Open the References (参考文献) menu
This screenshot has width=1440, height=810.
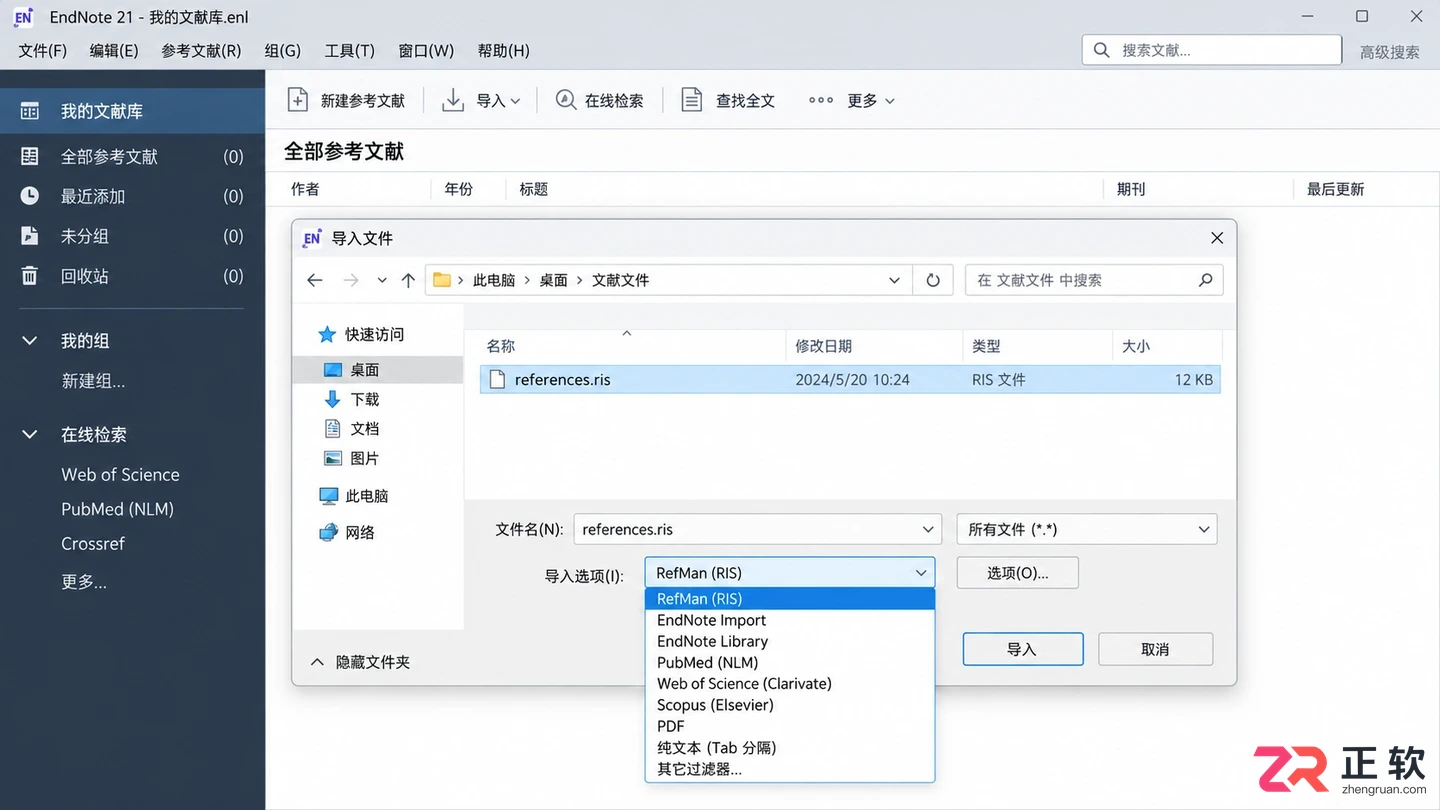pyautogui.click(x=201, y=50)
